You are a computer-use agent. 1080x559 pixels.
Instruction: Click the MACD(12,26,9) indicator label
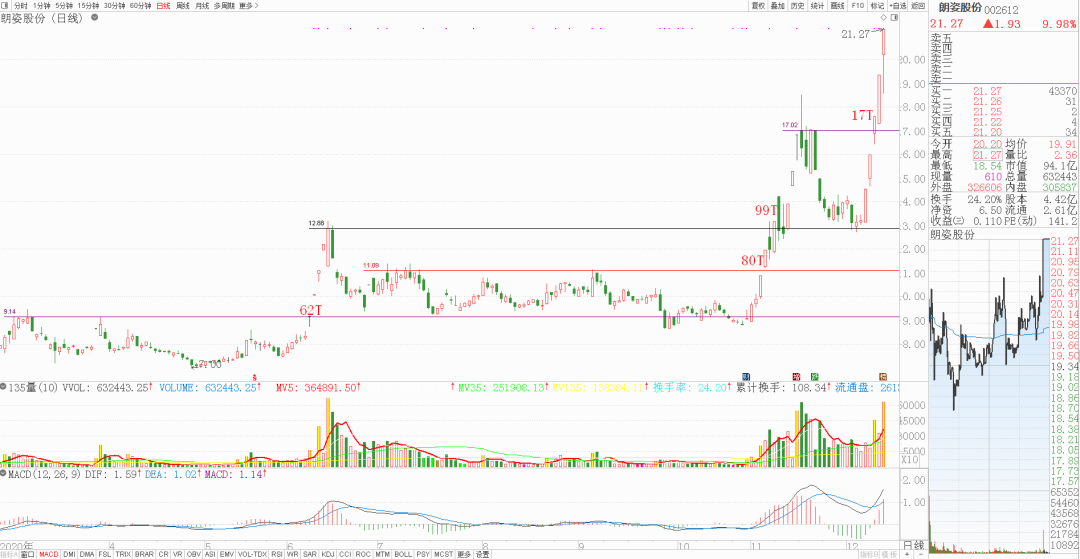[43, 474]
